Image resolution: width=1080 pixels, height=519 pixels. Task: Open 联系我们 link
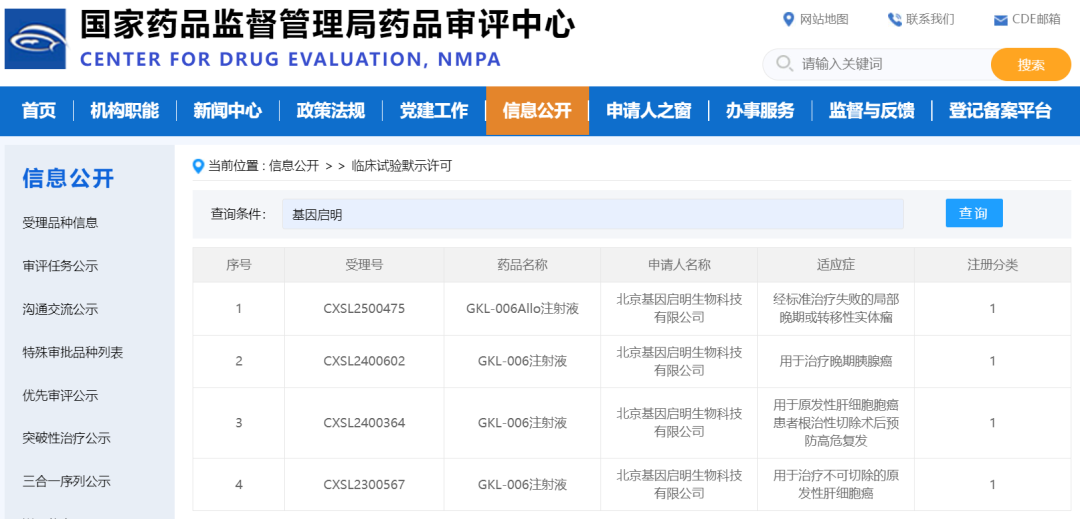(x=931, y=19)
